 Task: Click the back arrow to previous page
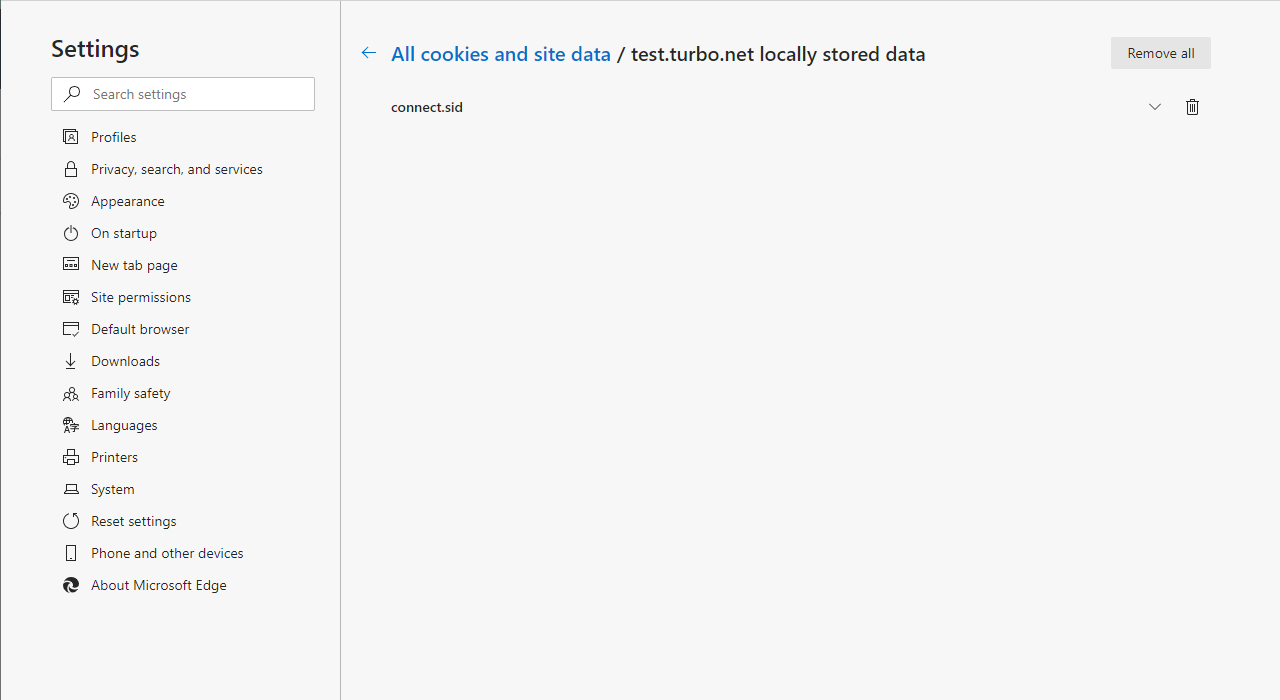click(368, 53)
